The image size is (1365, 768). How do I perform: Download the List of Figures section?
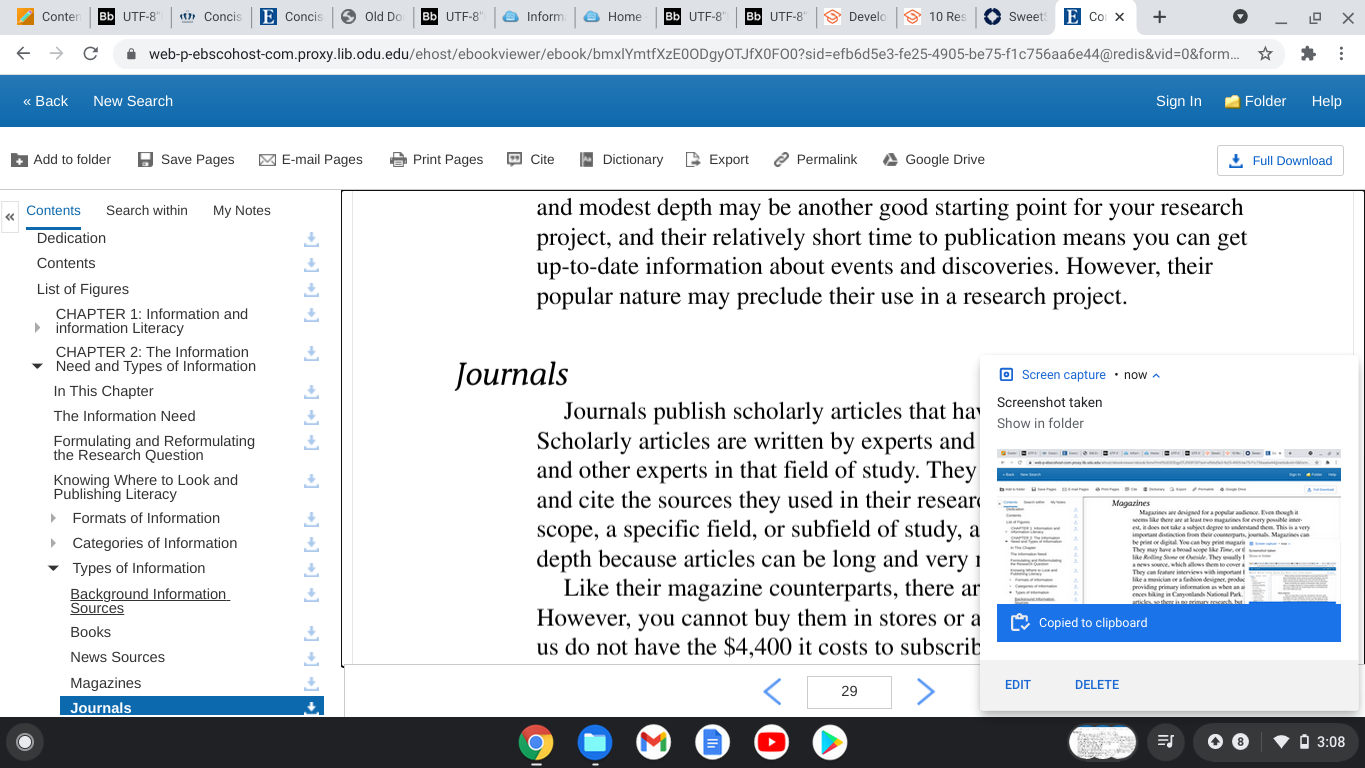312,290
